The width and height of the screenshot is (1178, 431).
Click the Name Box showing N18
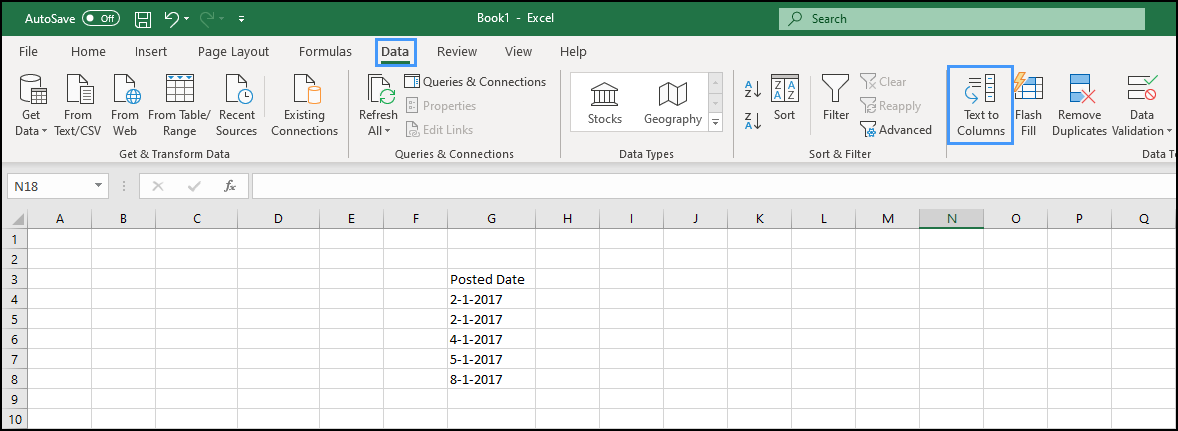click(x=49, y=186)
